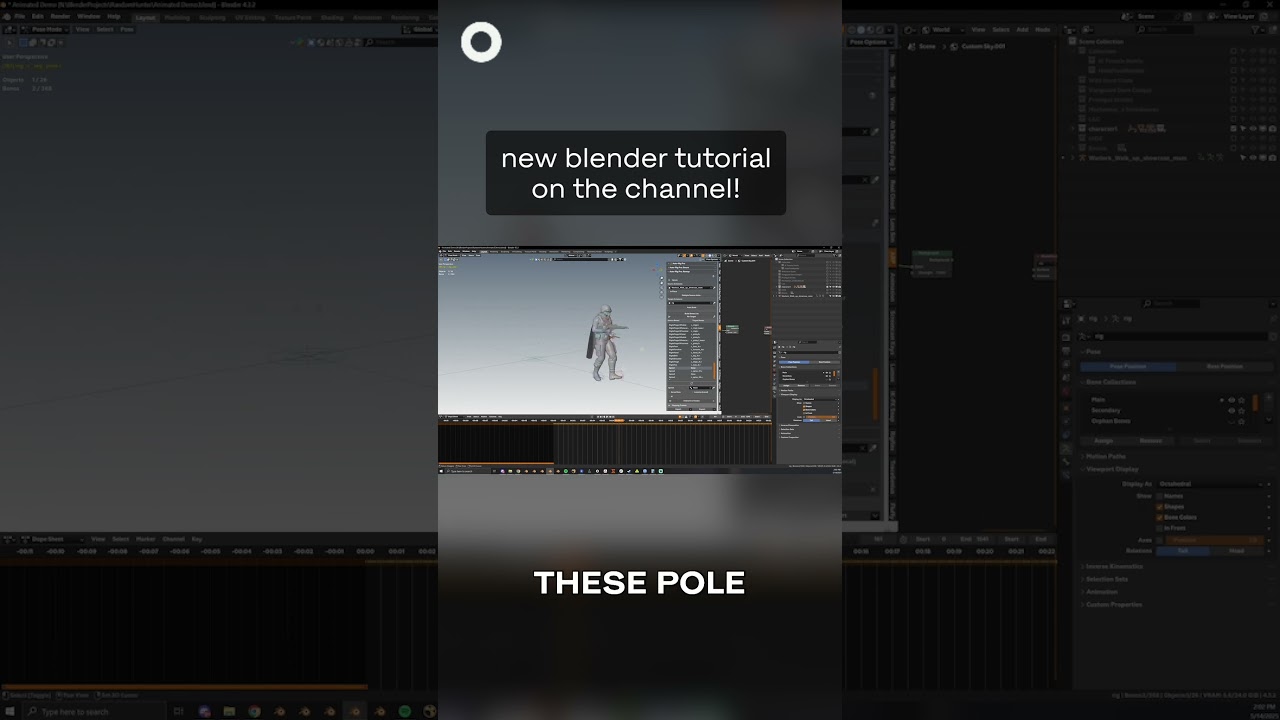
Task: Click the Remove button
Action: tap(1151, 441)
